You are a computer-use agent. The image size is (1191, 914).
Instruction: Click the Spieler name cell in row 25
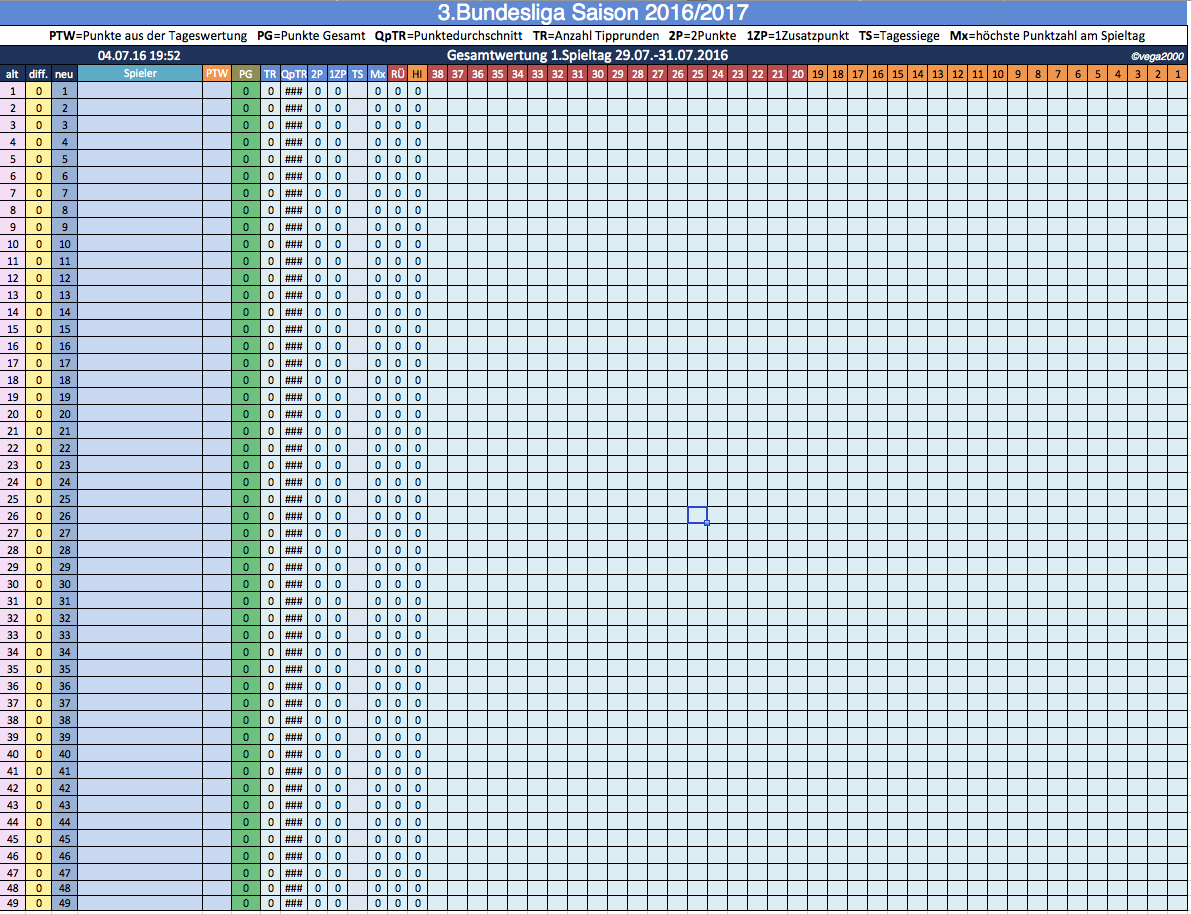tap(139, 498)
